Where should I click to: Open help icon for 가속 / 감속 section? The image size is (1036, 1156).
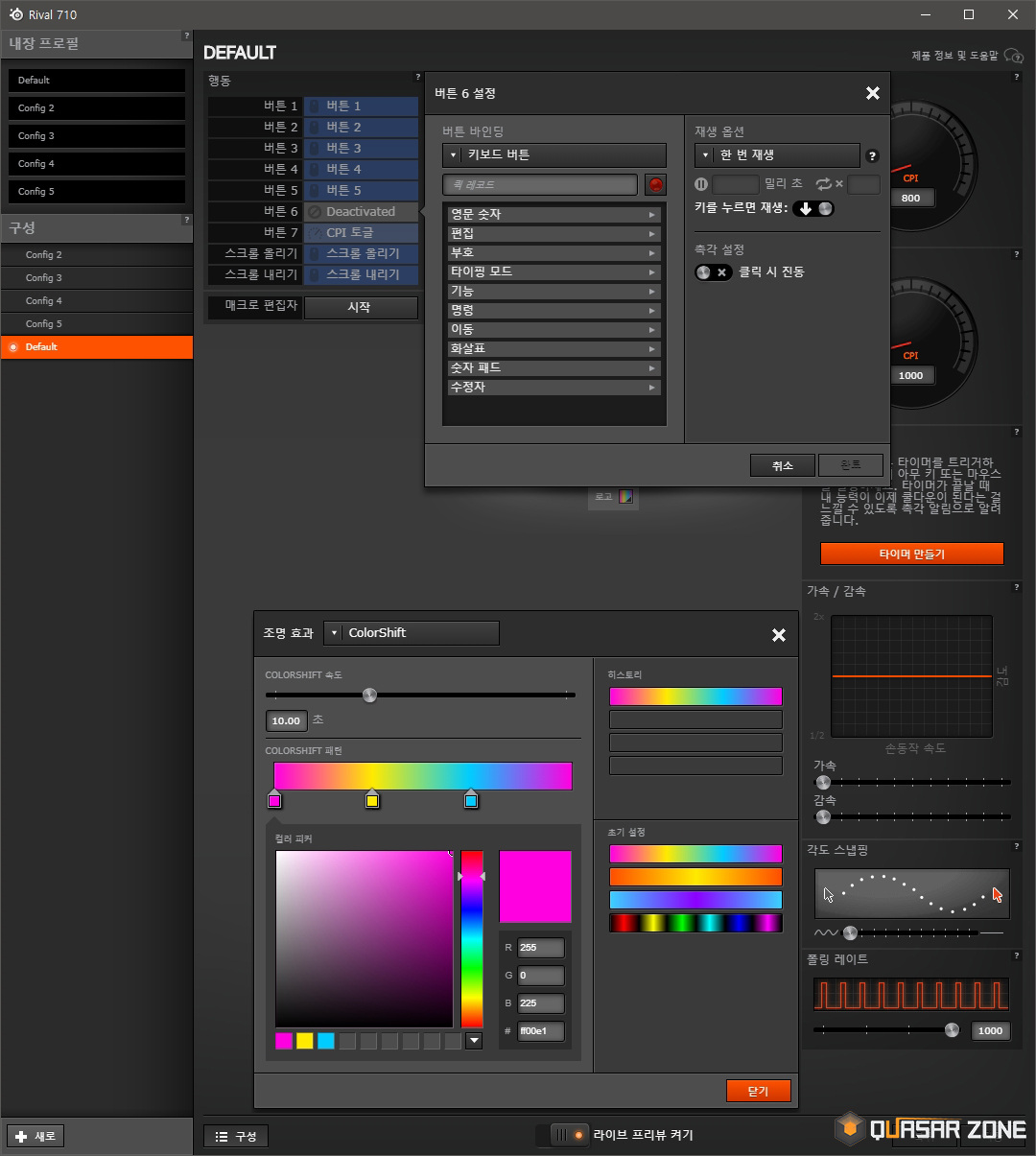coord(1018,587)
